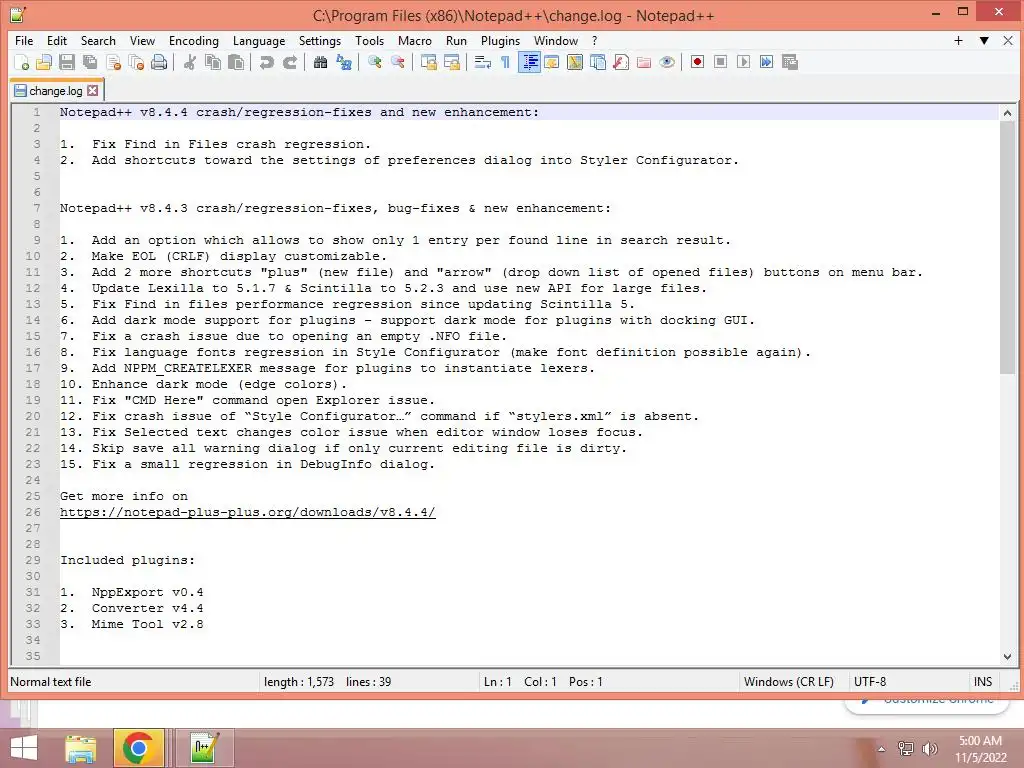This screenshot has height=768, width=1024.
Task: Click the vertical scrollbar up arrow
Action: pyautogui.click(x=1007, y=113)
